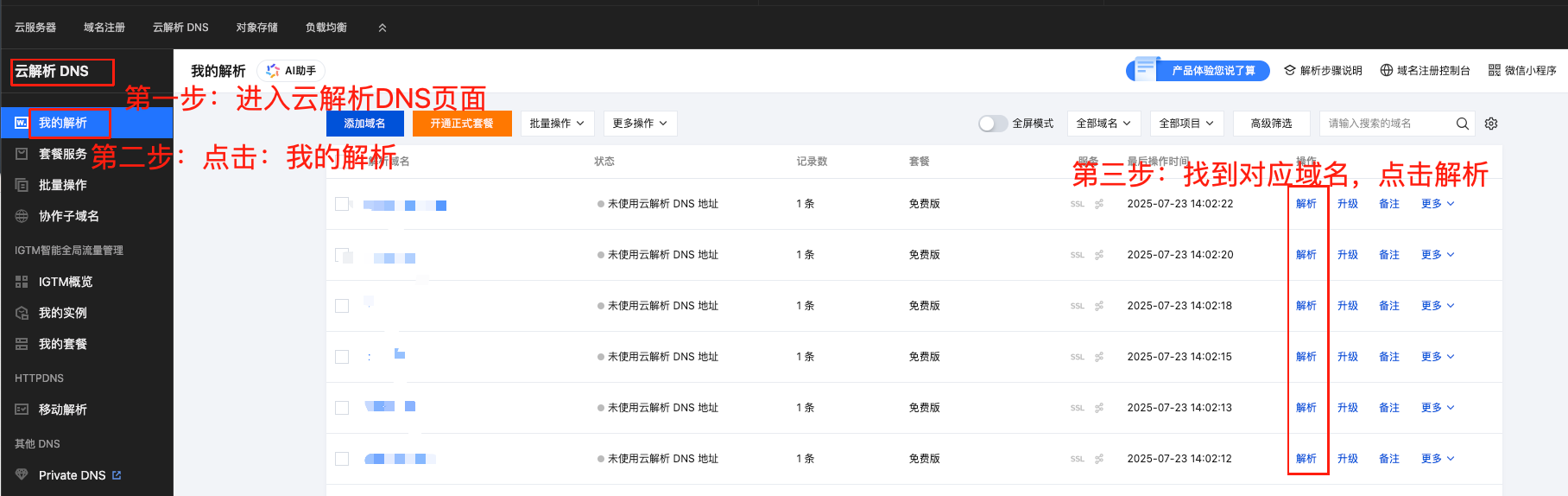Click the share icon in the 14:02:15 row
This screenshot has width=1568, height=496.
tap(1099, 358)
